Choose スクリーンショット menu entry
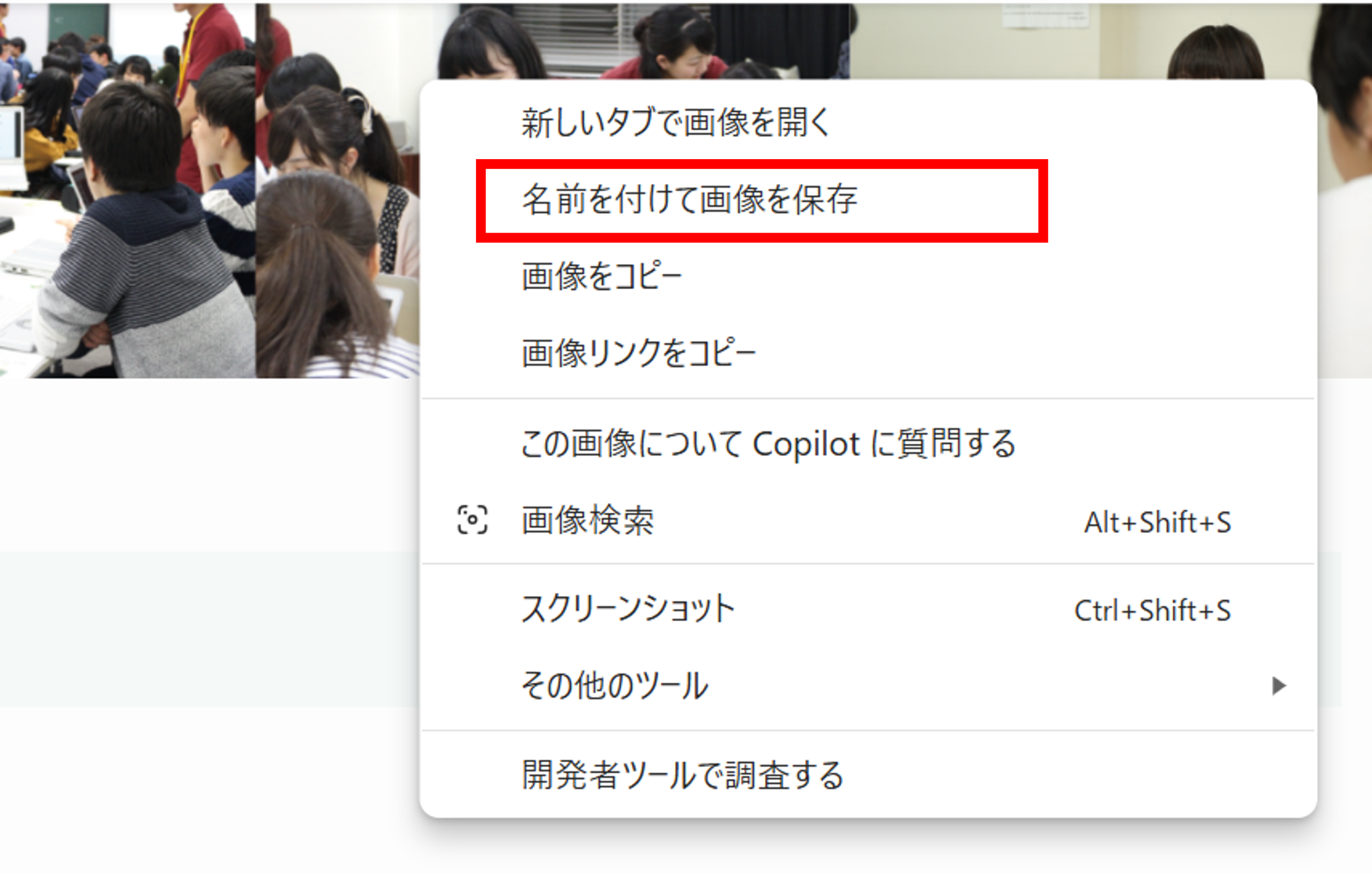 pos(628,609)
